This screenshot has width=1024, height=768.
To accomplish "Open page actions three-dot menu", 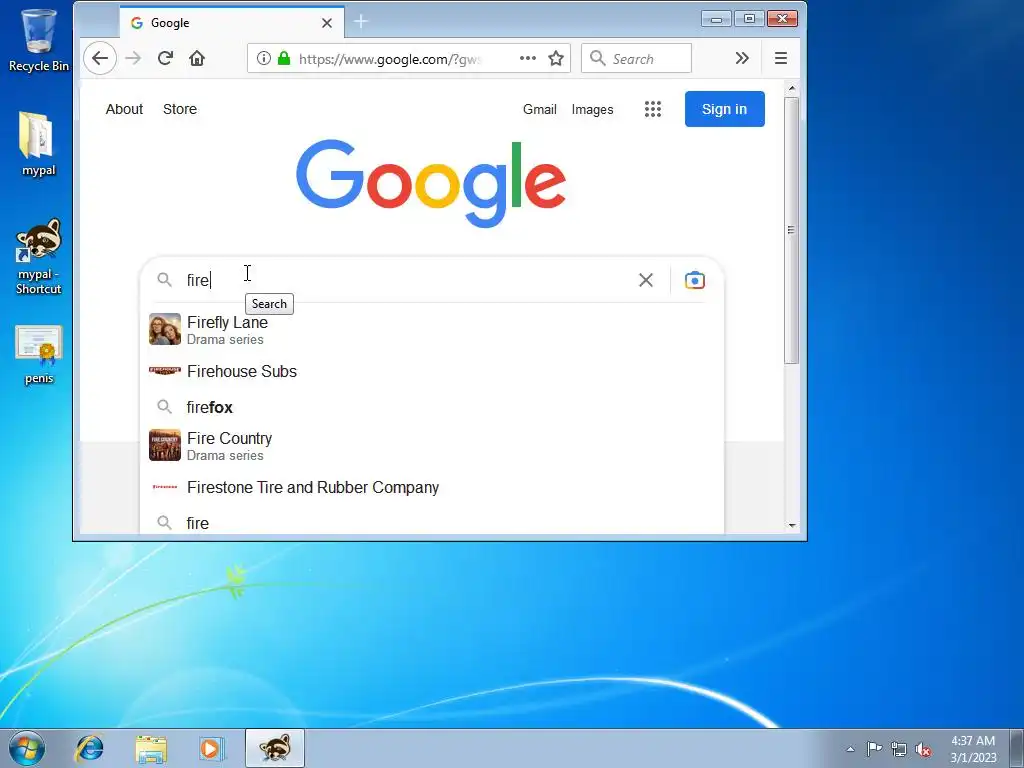I will 528,58.
